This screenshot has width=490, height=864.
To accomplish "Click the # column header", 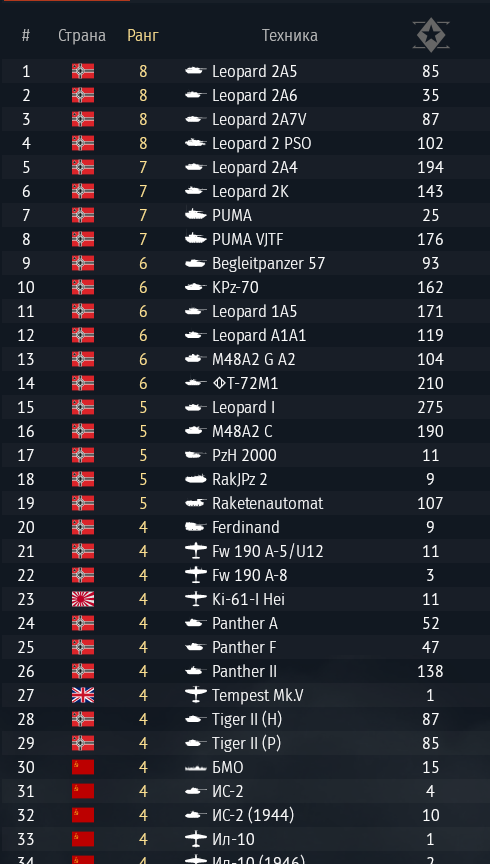I will coord(25,36).
